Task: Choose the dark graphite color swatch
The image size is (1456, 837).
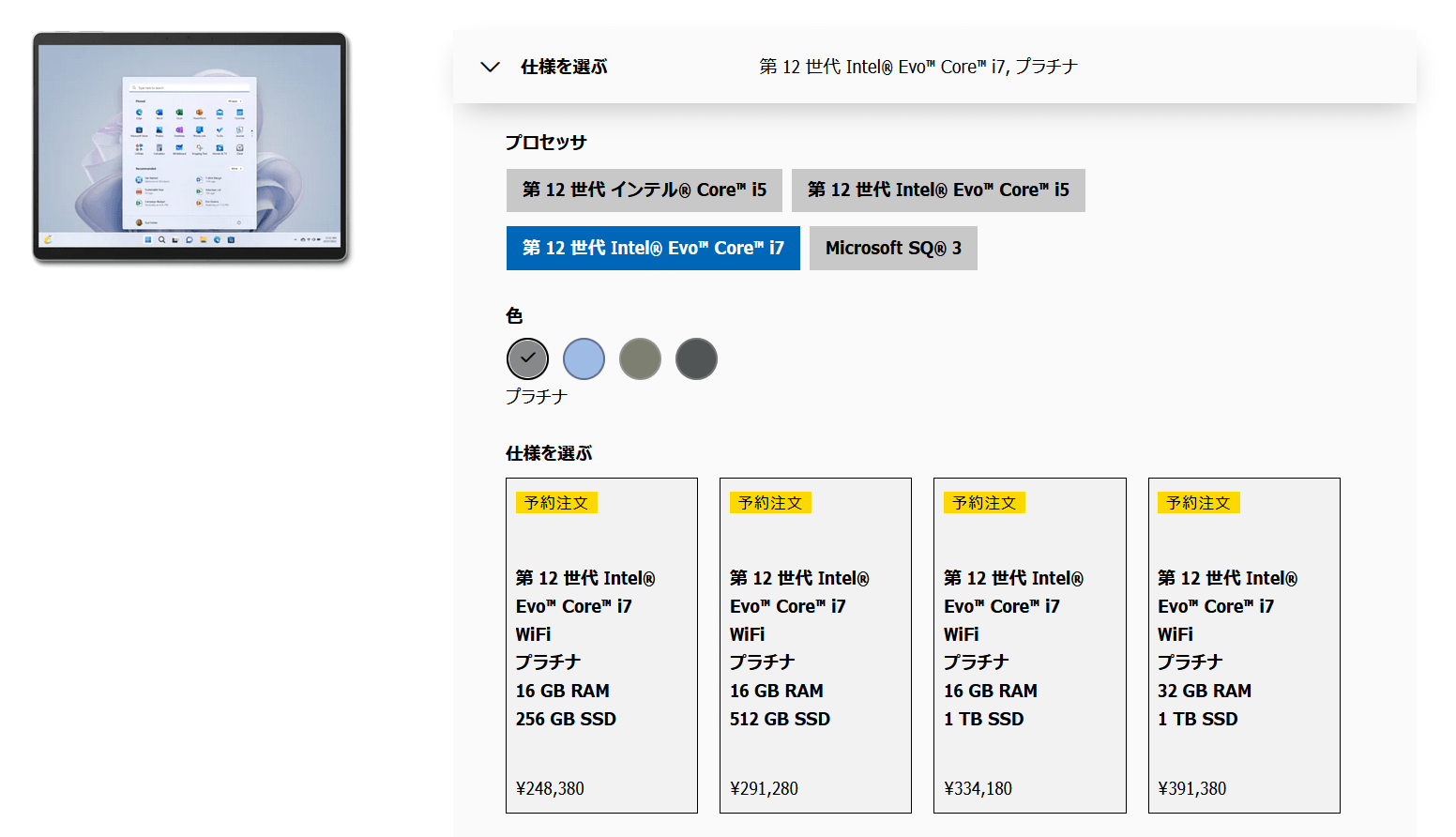Action: point(696,358)
